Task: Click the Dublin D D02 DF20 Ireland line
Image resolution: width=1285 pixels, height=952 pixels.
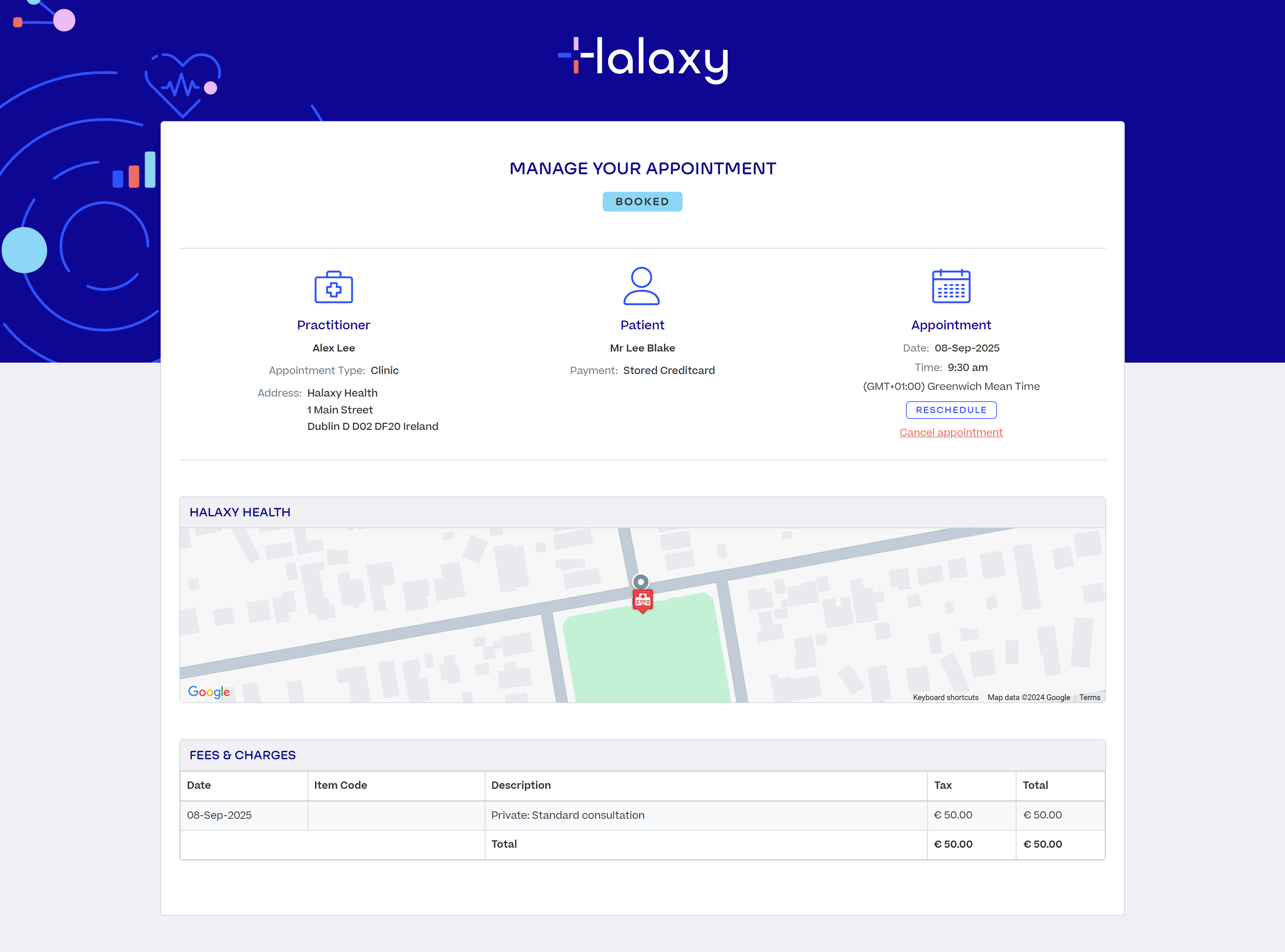Action: pyautogui.click(x=373, y=427)
